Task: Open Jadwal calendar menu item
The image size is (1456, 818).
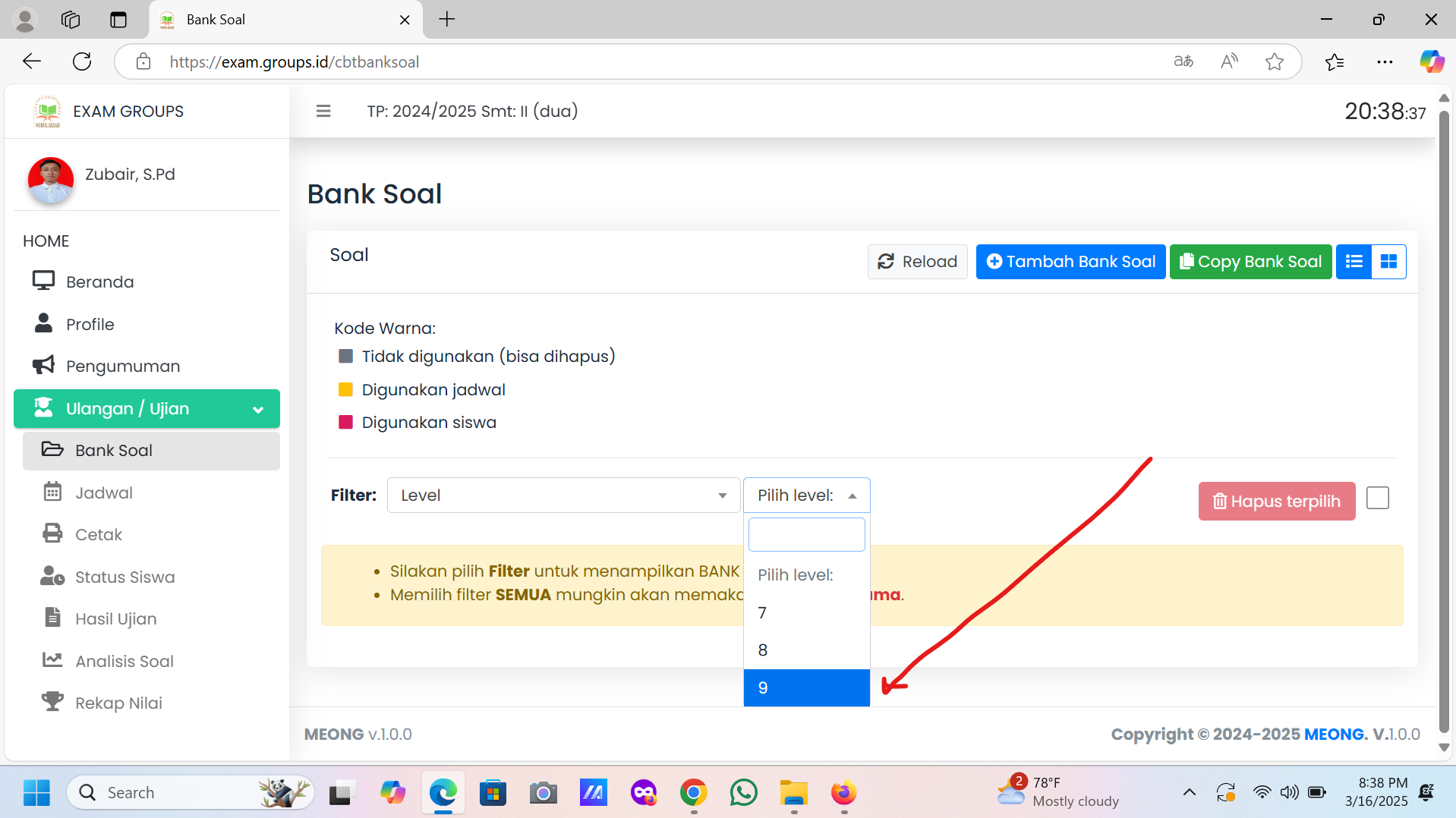Action: point(104,492)
